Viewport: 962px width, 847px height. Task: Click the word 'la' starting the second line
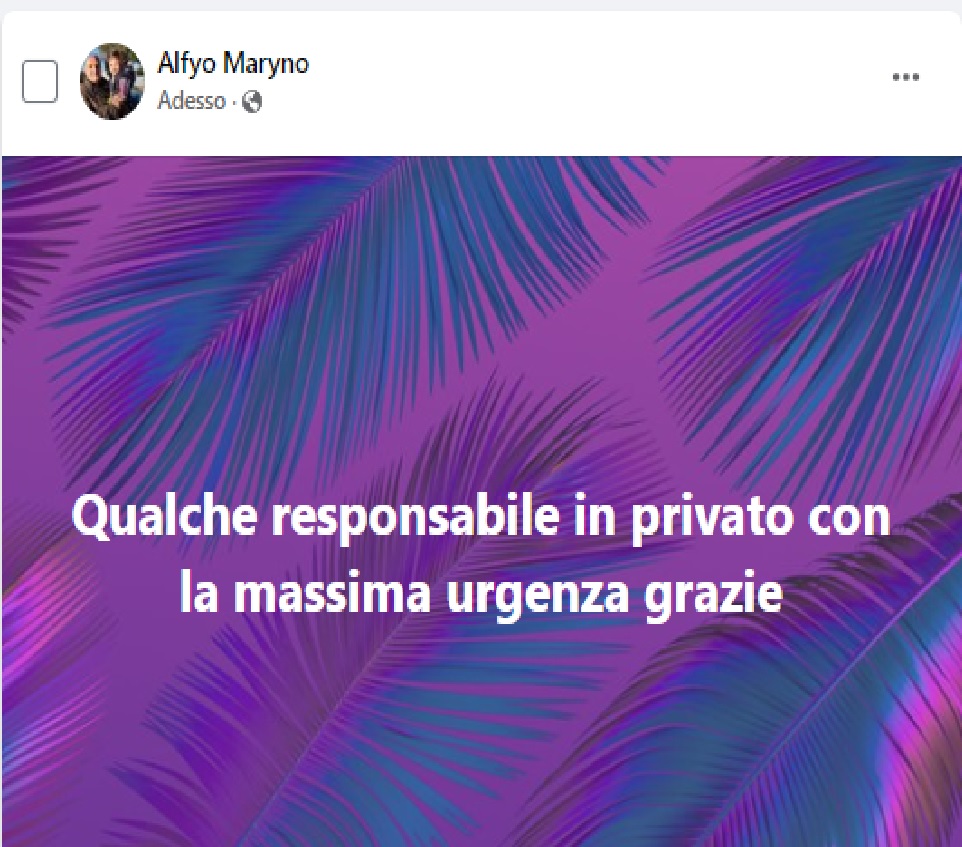[199, 592]
